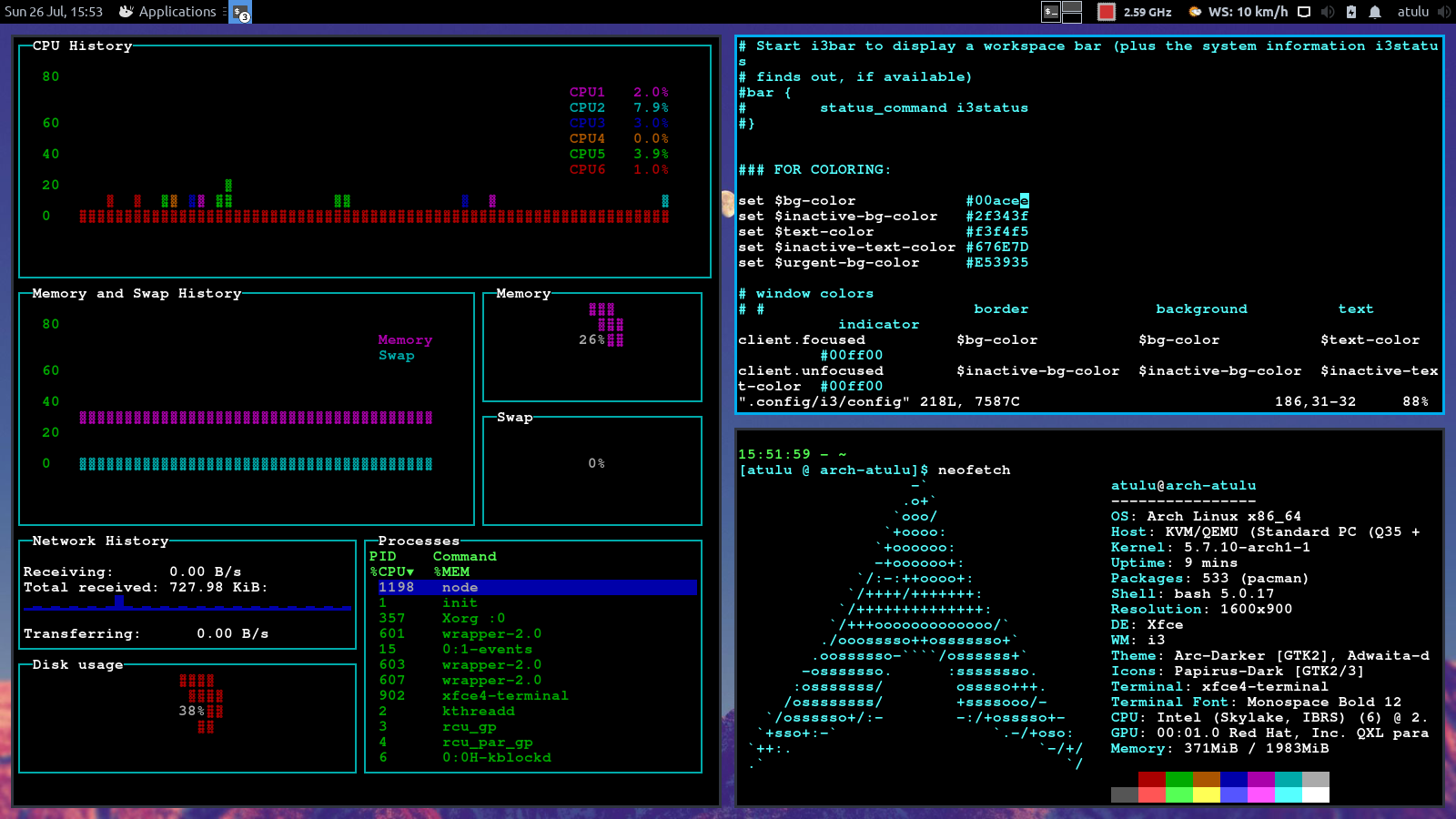Switch to the first workspace with terminal thumbnail
Viewport: 1456px width, 819px height.
[1052, 12]
